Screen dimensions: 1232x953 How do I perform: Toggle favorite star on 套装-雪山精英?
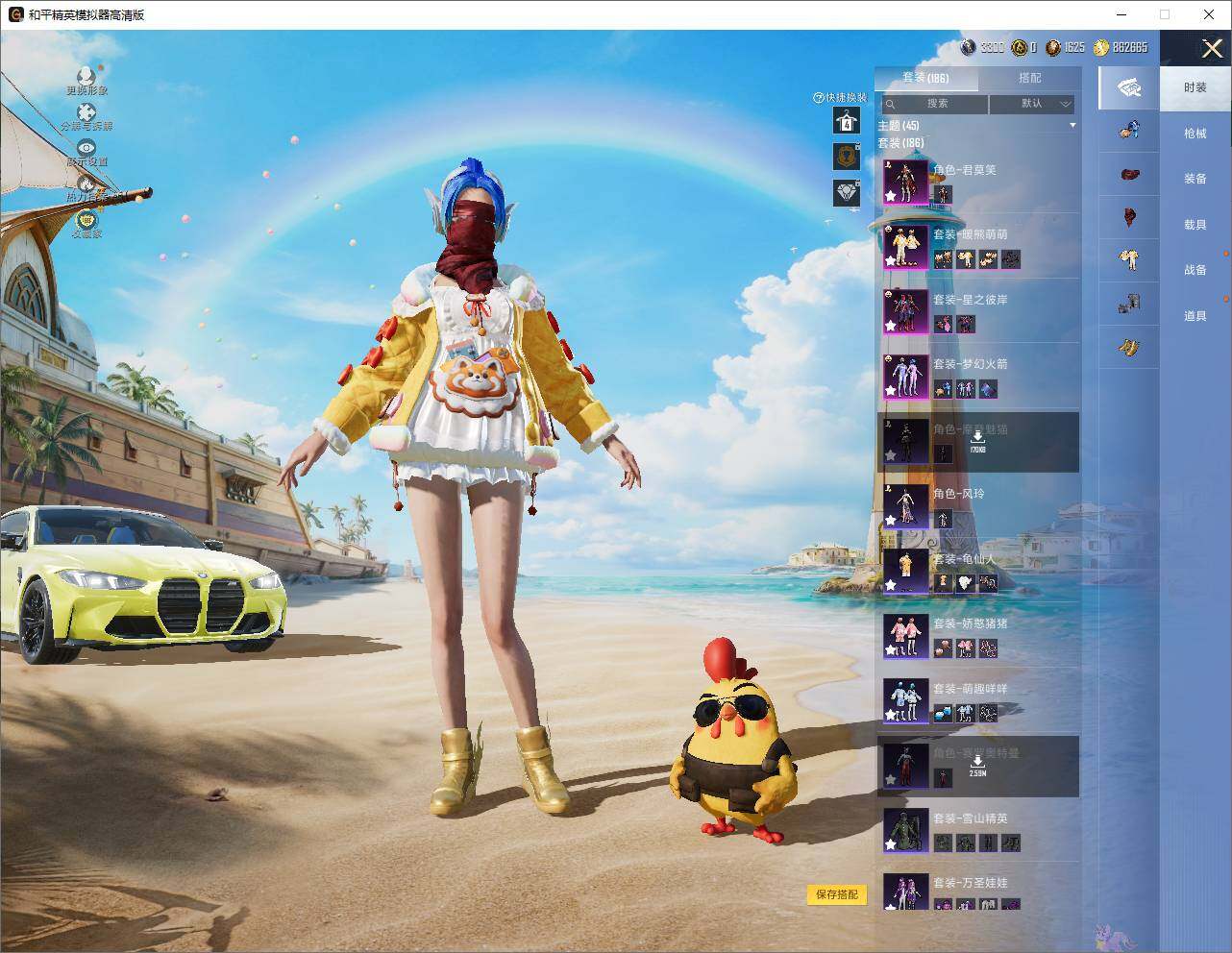[x=891, y=844]
